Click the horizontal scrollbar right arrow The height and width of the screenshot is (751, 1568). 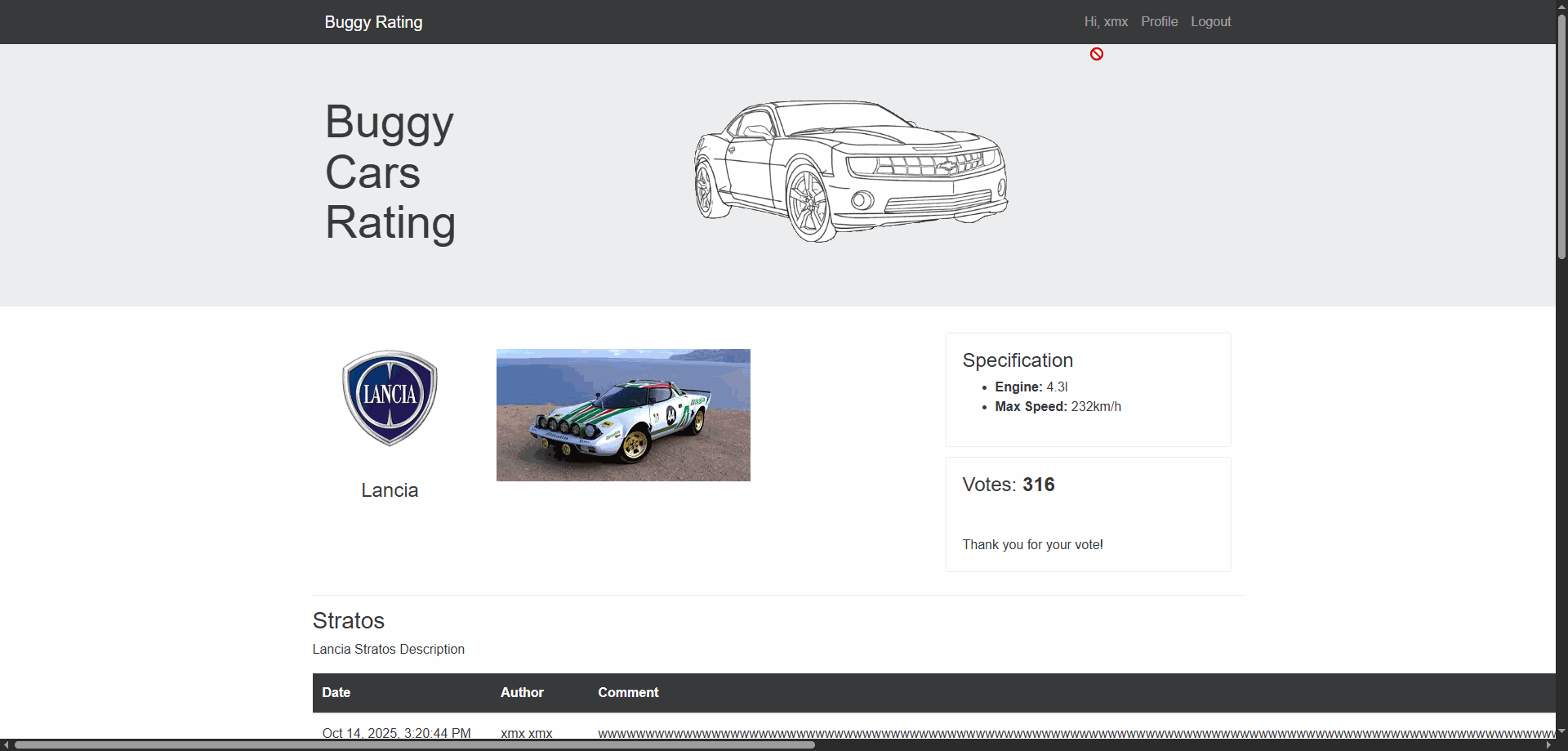pos(1548,744)
